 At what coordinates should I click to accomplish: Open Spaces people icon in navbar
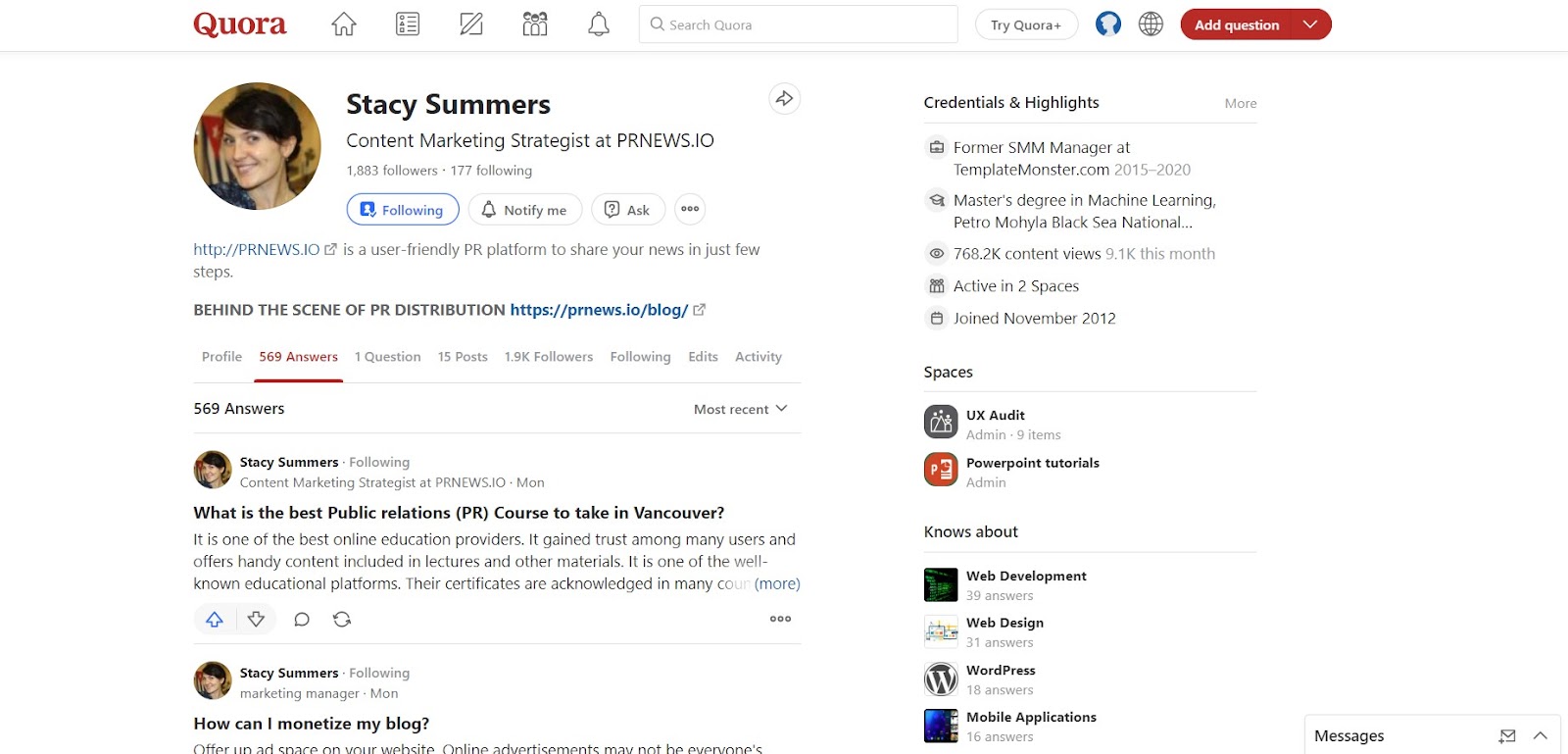point(535,25)
